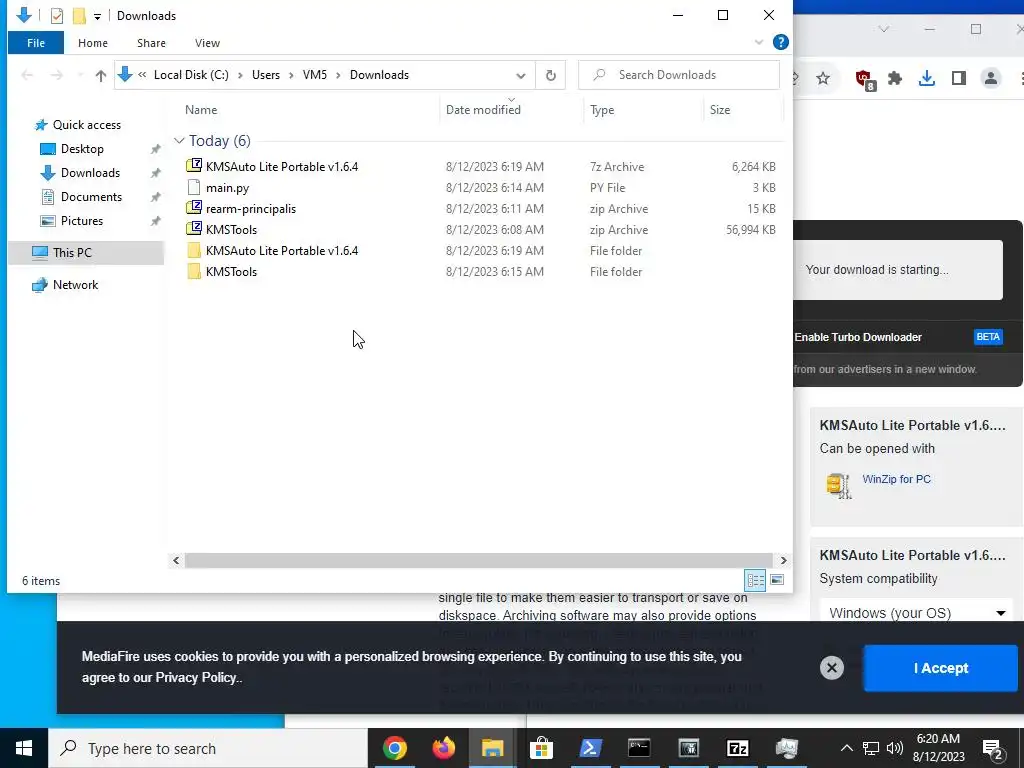Click new folder icon in title bar
Screen dimensions: 1024x768
(x=79, y=16)
